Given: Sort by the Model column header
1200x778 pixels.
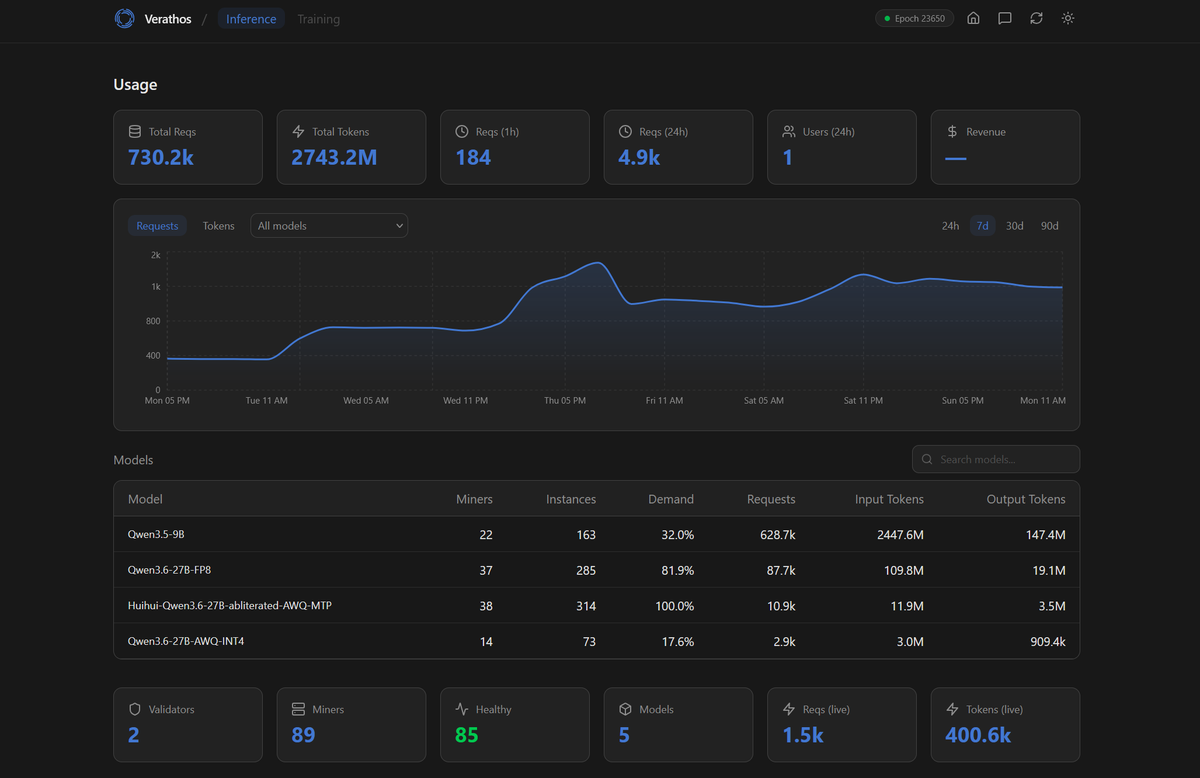Looking at the screenshot, I should (x=145, y=499).
